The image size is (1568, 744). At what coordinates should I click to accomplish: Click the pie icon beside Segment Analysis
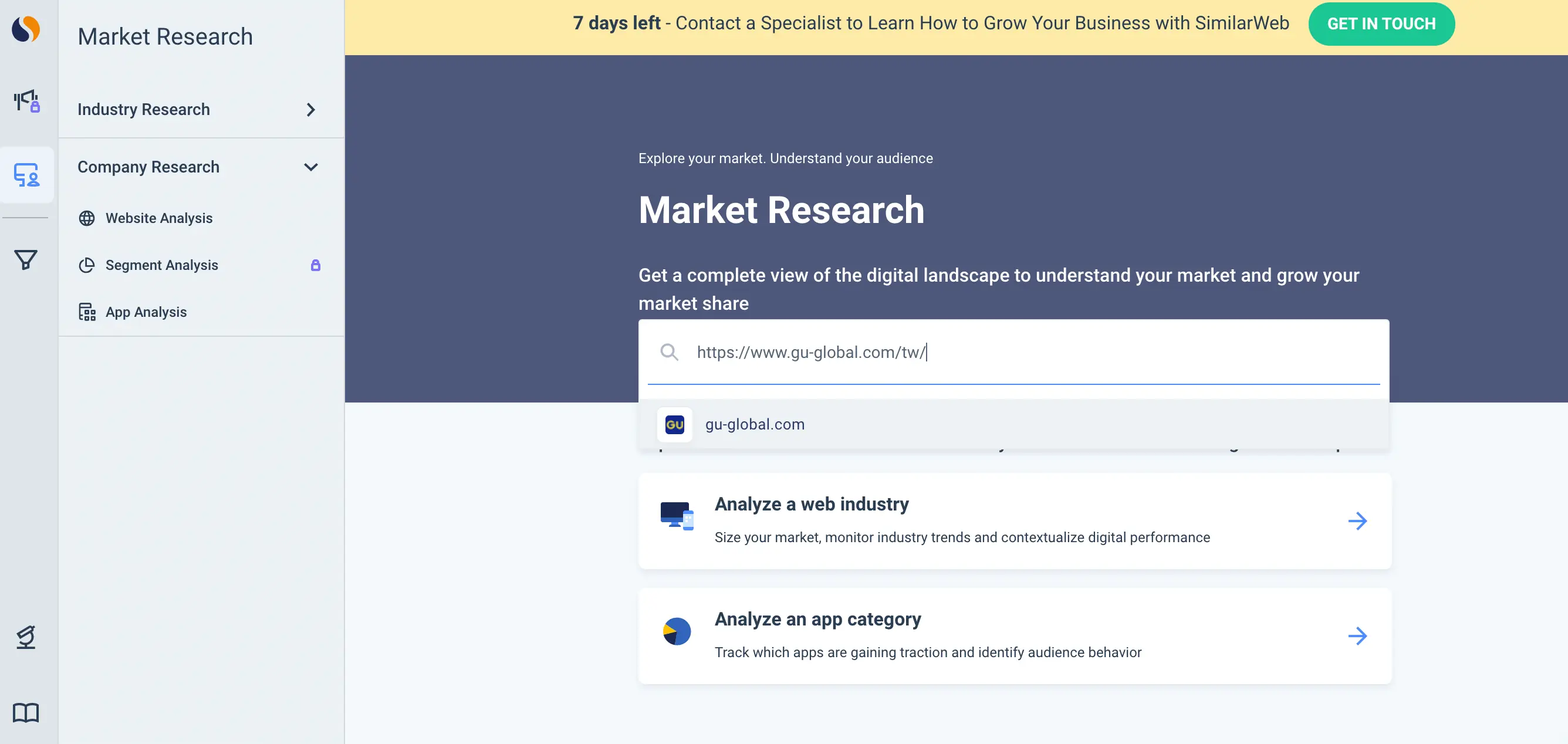[x=87, y=265]
